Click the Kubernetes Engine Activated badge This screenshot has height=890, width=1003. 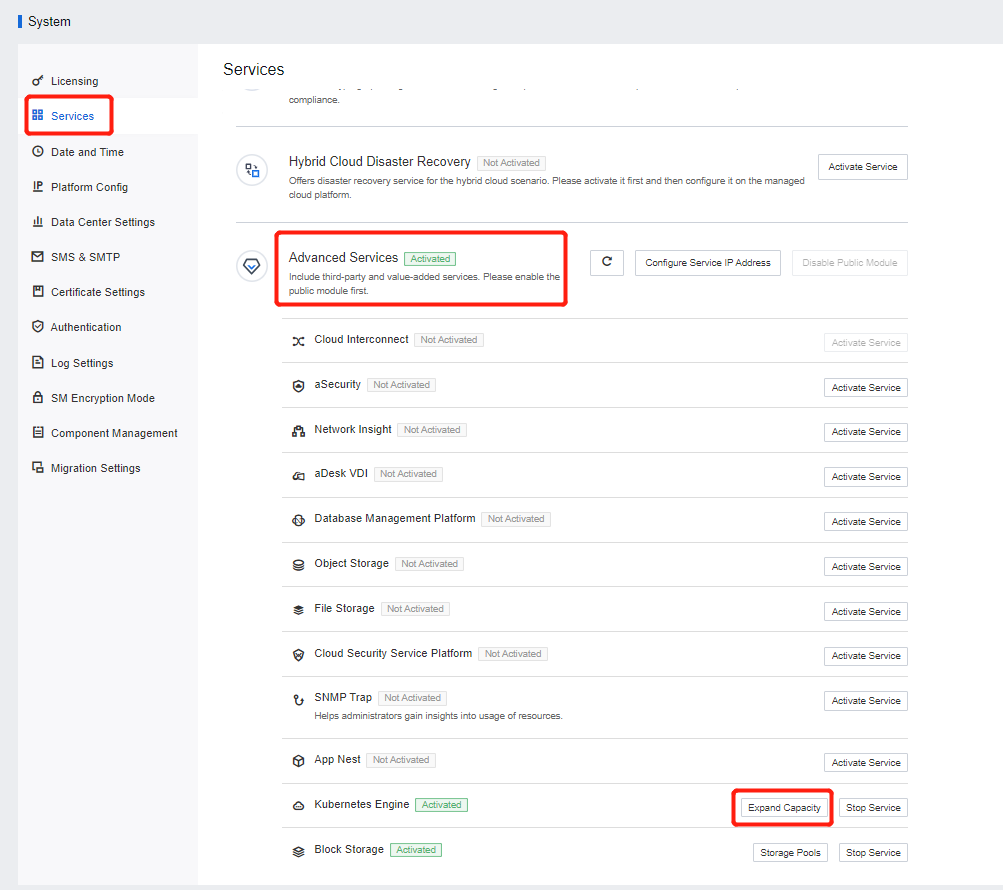click(441, 805)
